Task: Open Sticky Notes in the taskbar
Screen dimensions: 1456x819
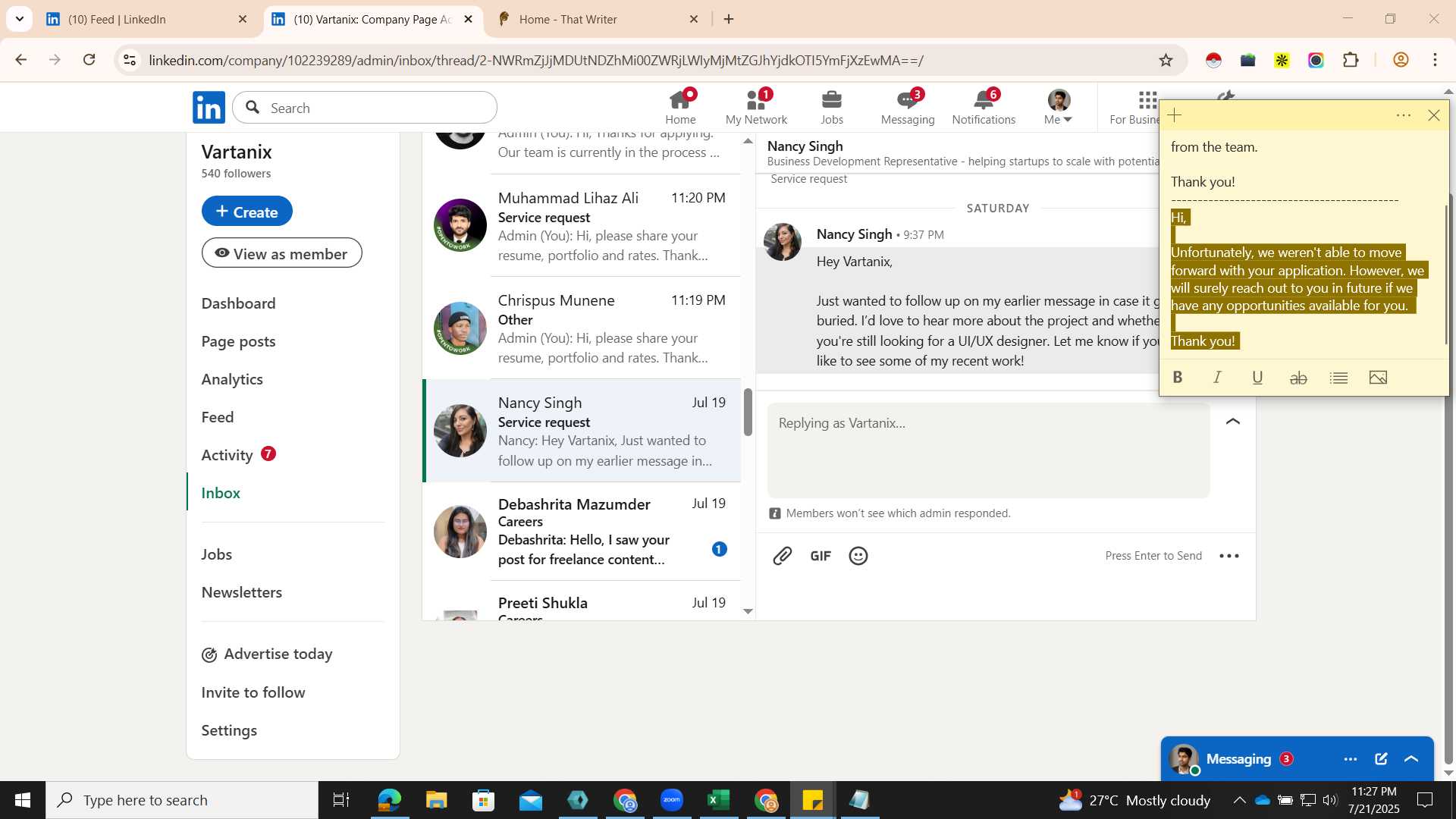Action: click(x=812, y=800)
